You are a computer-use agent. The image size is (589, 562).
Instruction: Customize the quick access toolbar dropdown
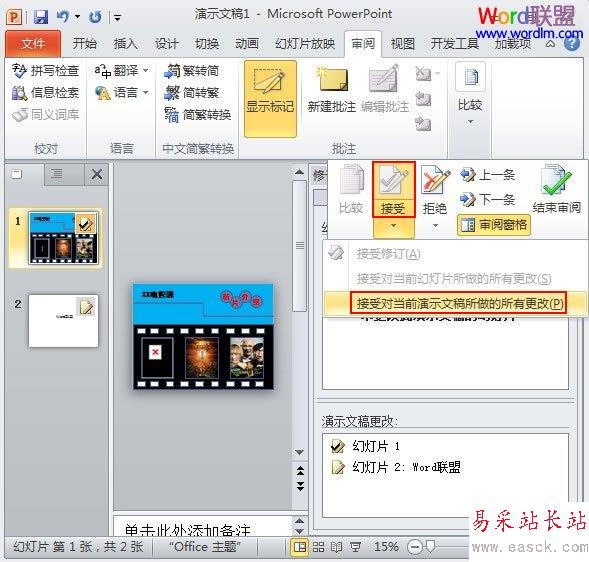pyautogui.click(x=117, y=17)
